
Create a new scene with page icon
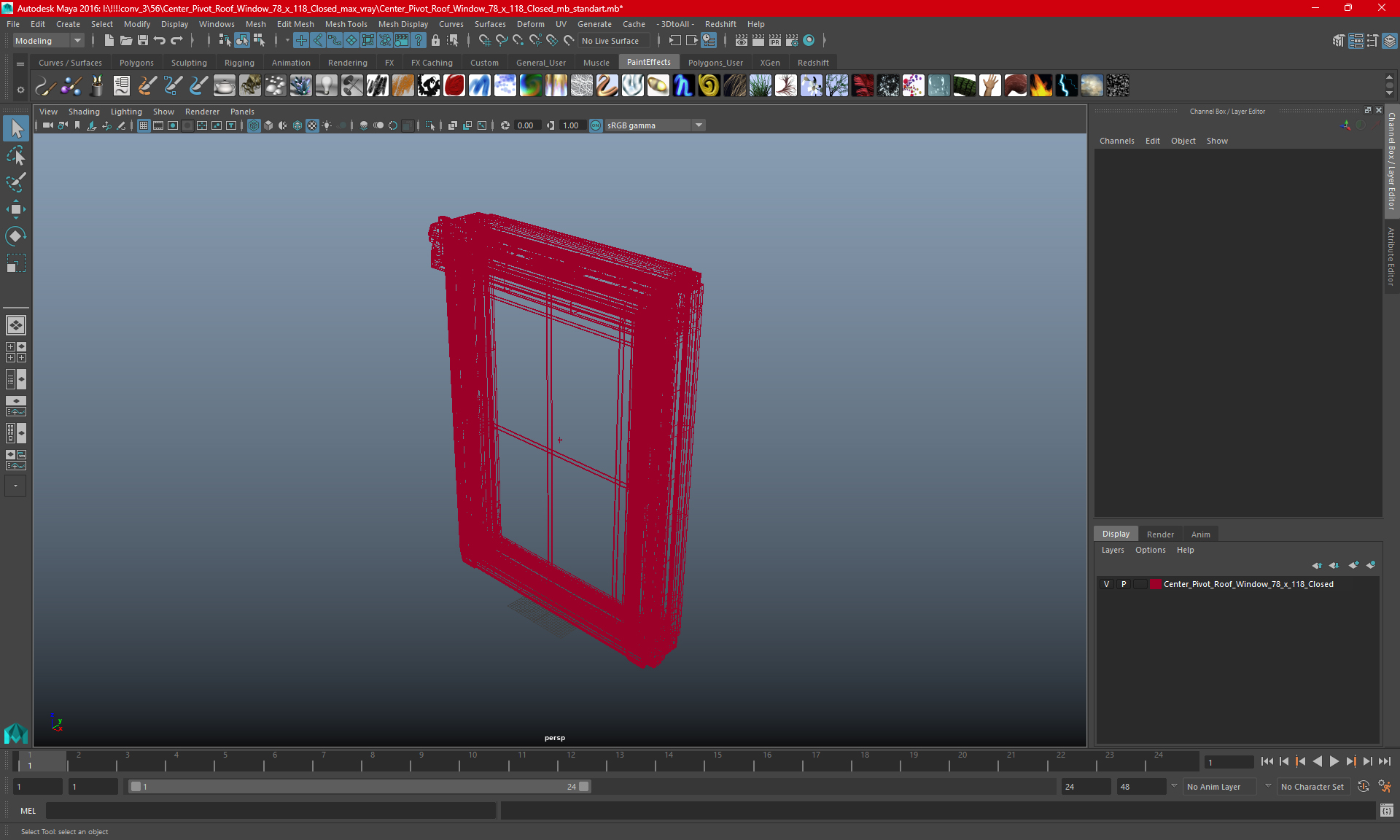point(109,41)
